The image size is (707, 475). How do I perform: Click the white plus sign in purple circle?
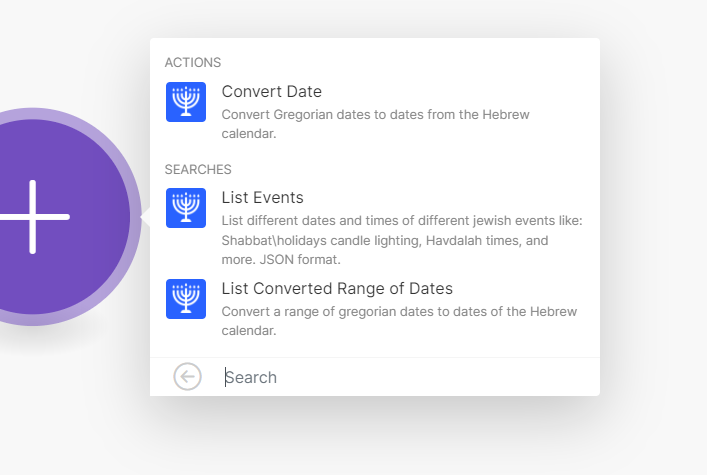(33, 216)
